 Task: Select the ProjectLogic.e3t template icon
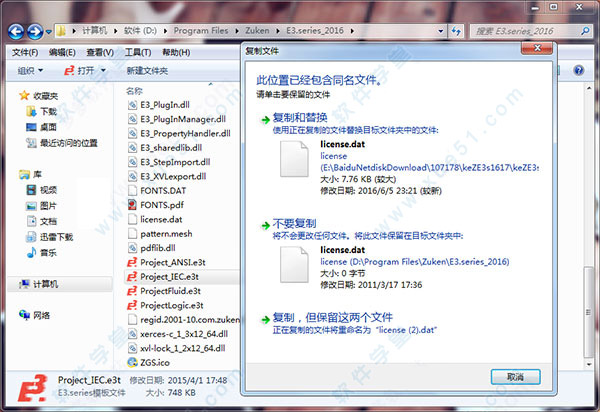132,305
